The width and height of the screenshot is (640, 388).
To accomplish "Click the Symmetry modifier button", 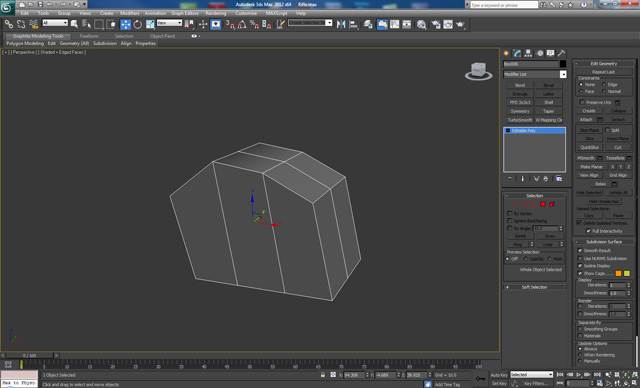I will (x=520, y=111).
